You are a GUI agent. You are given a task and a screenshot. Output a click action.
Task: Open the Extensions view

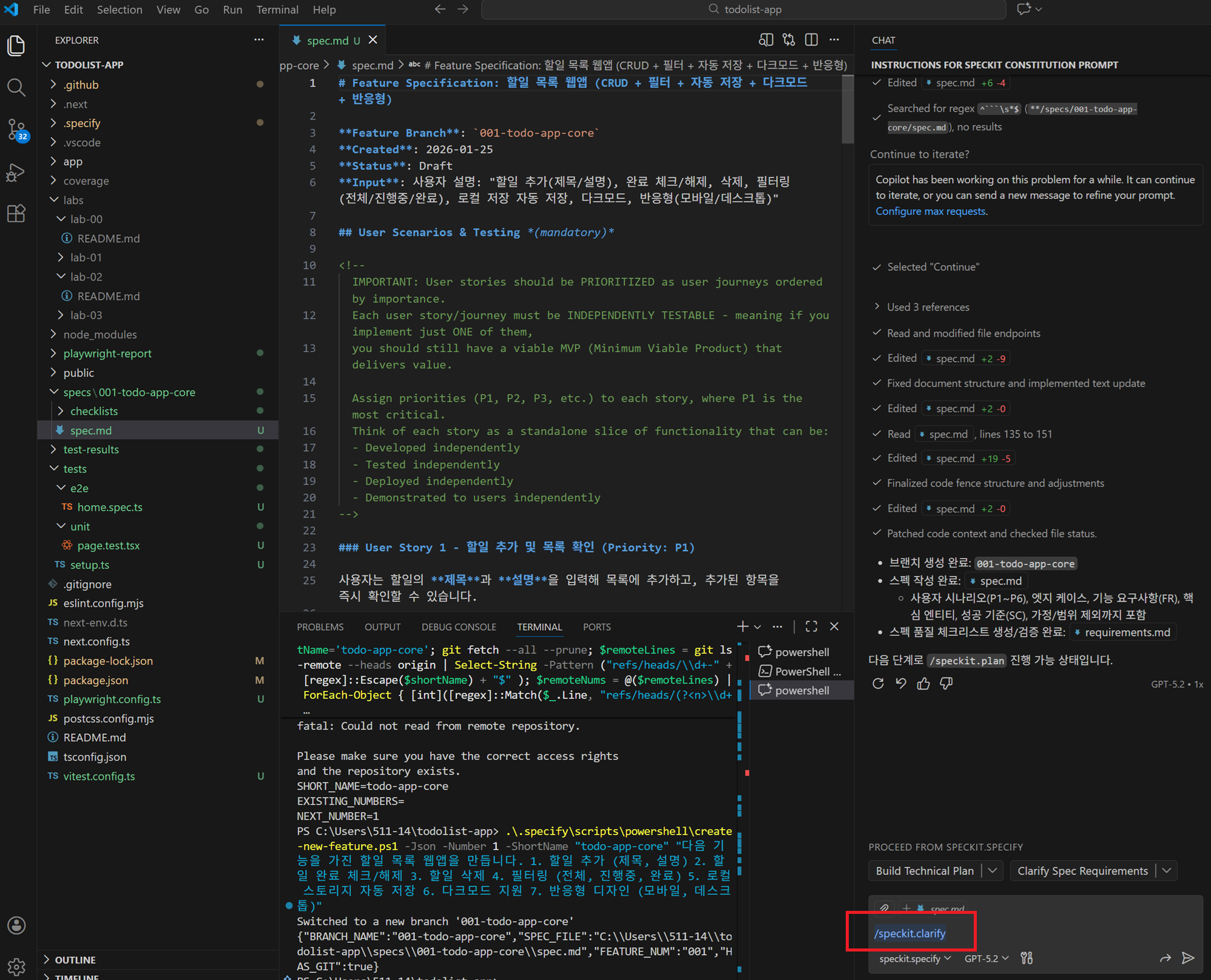[16, 213]
